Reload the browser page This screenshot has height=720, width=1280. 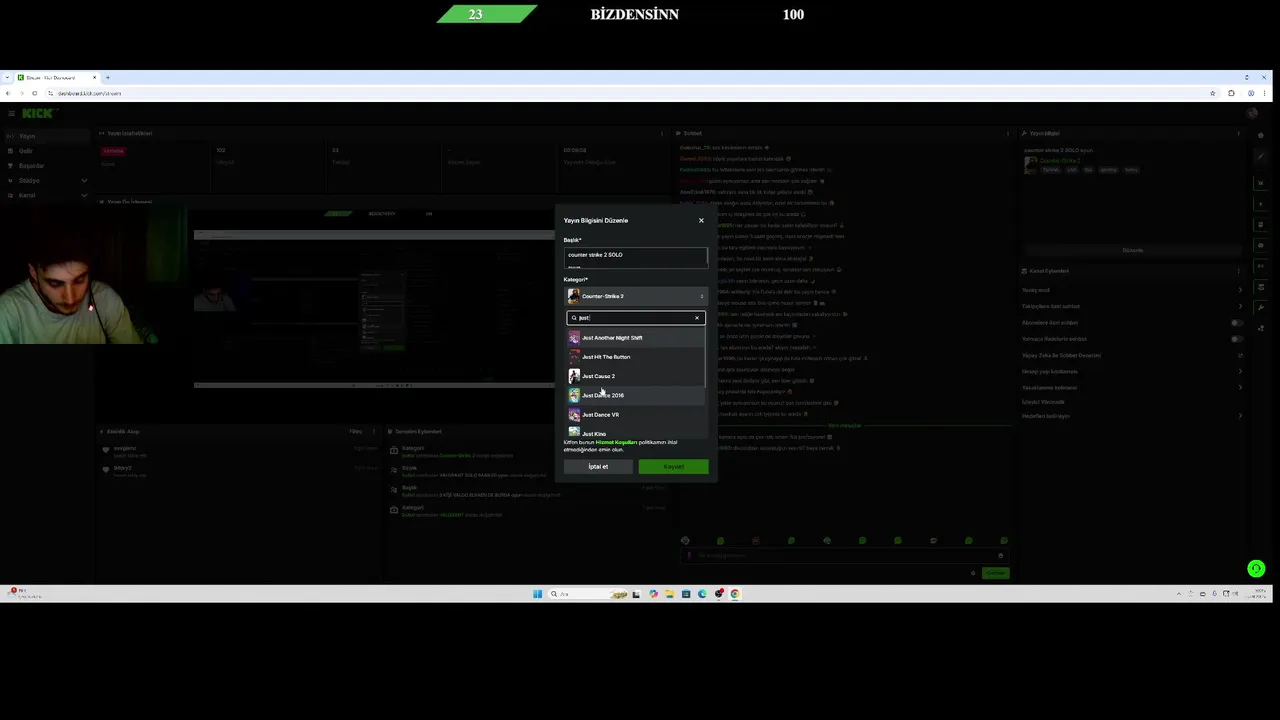[35, 93]
